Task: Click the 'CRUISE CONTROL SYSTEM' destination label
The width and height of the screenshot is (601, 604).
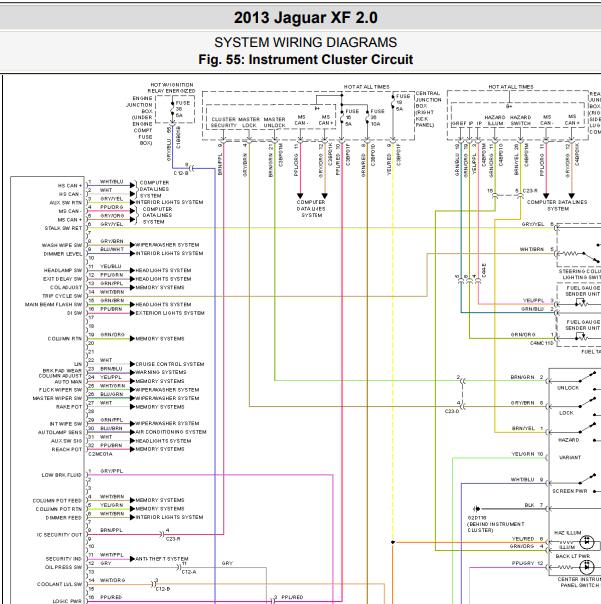Action: 170,364
